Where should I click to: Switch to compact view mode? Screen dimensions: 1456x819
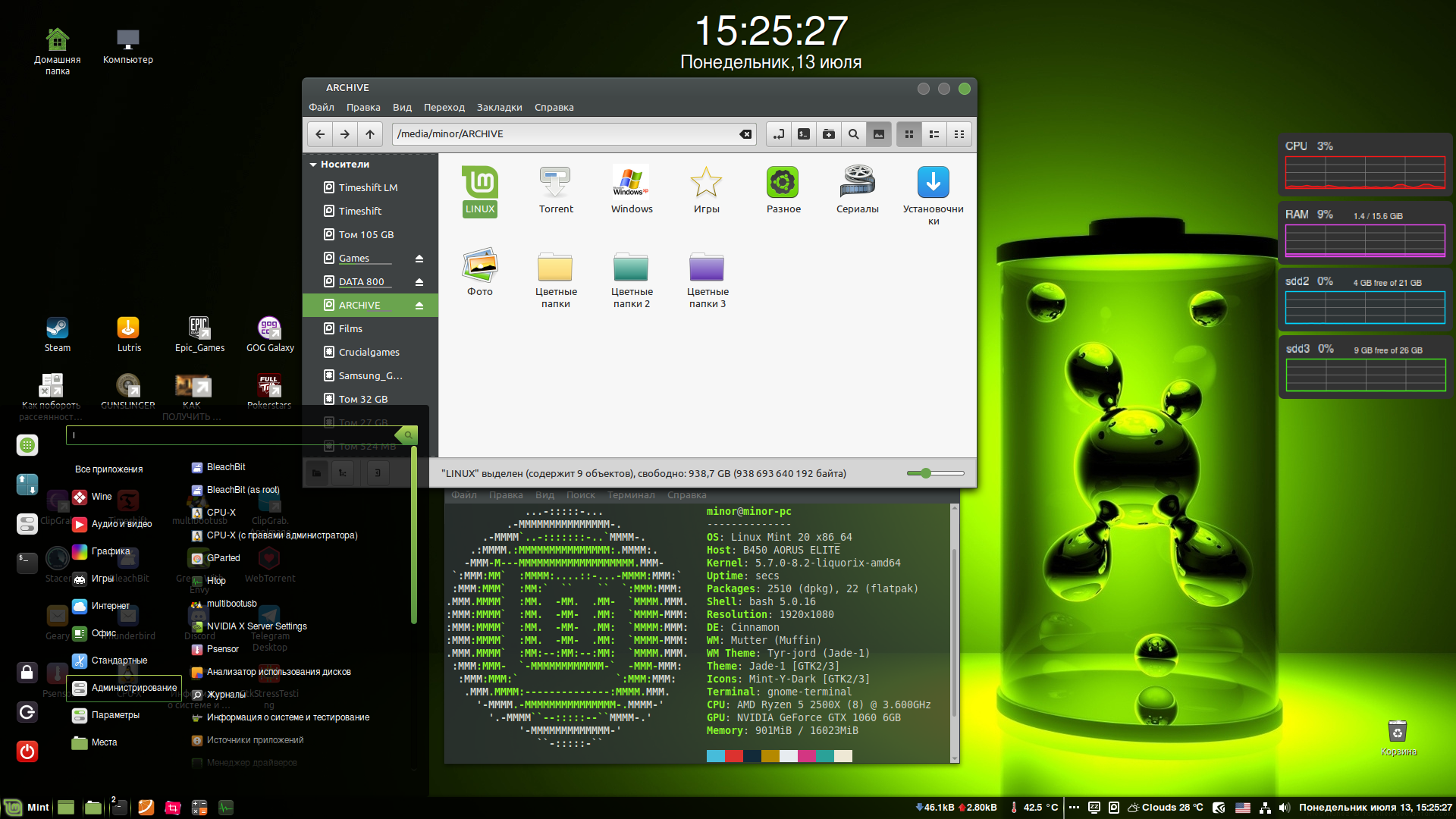point(959,134)
